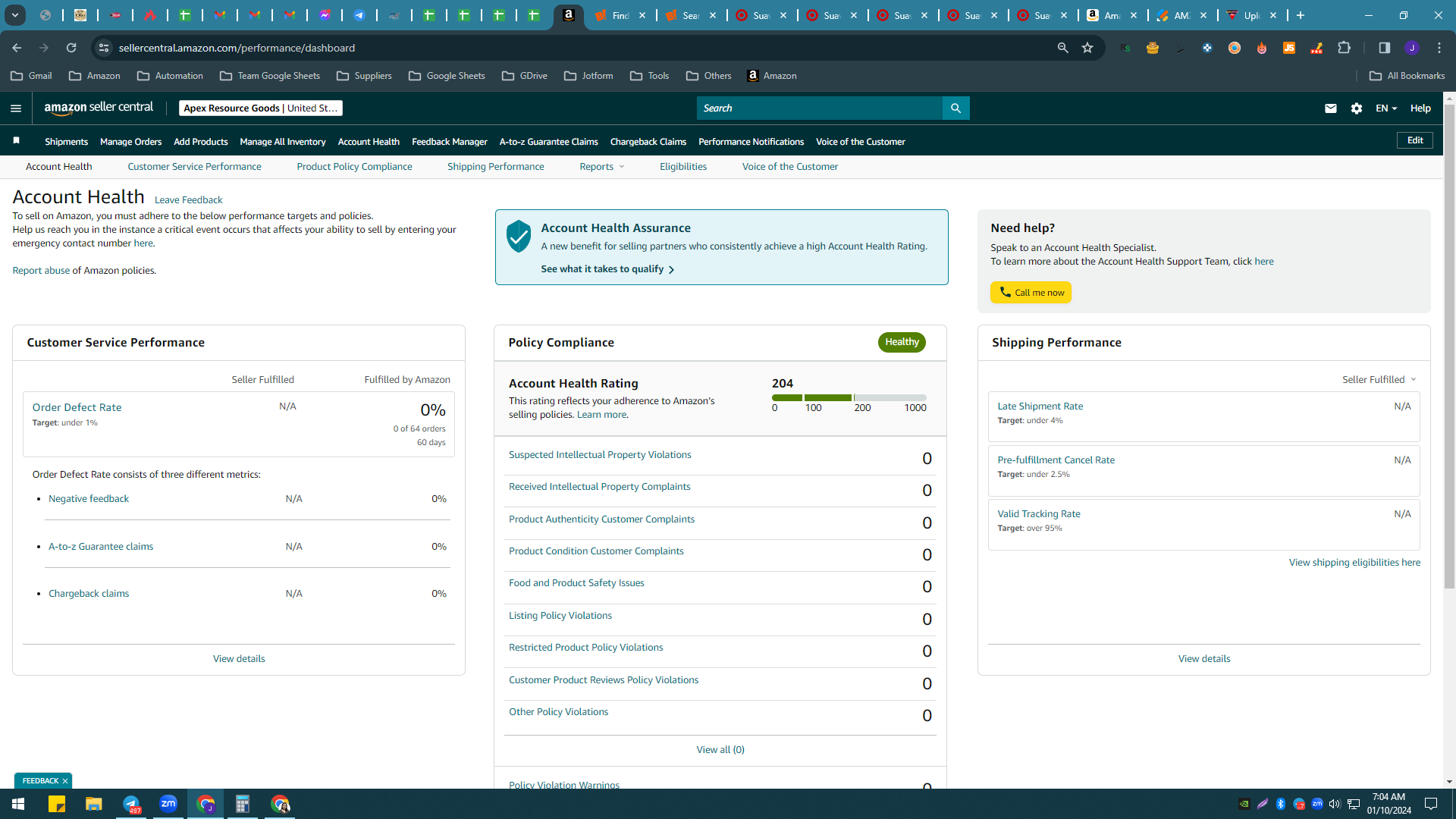The image size is (1456, 819).
Task: Open the Chrome three-dot menu
Action: [x=1439, y=48]
